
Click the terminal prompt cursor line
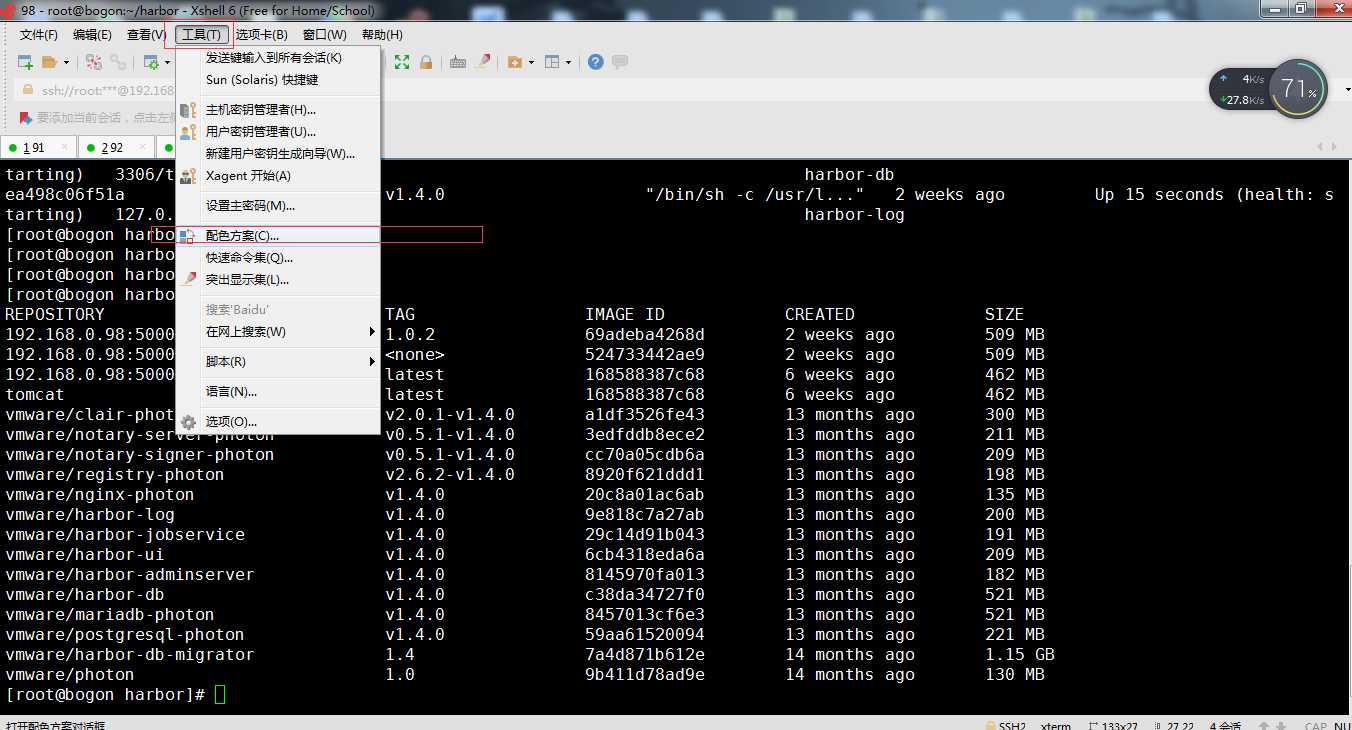click(x=116, y=694)
